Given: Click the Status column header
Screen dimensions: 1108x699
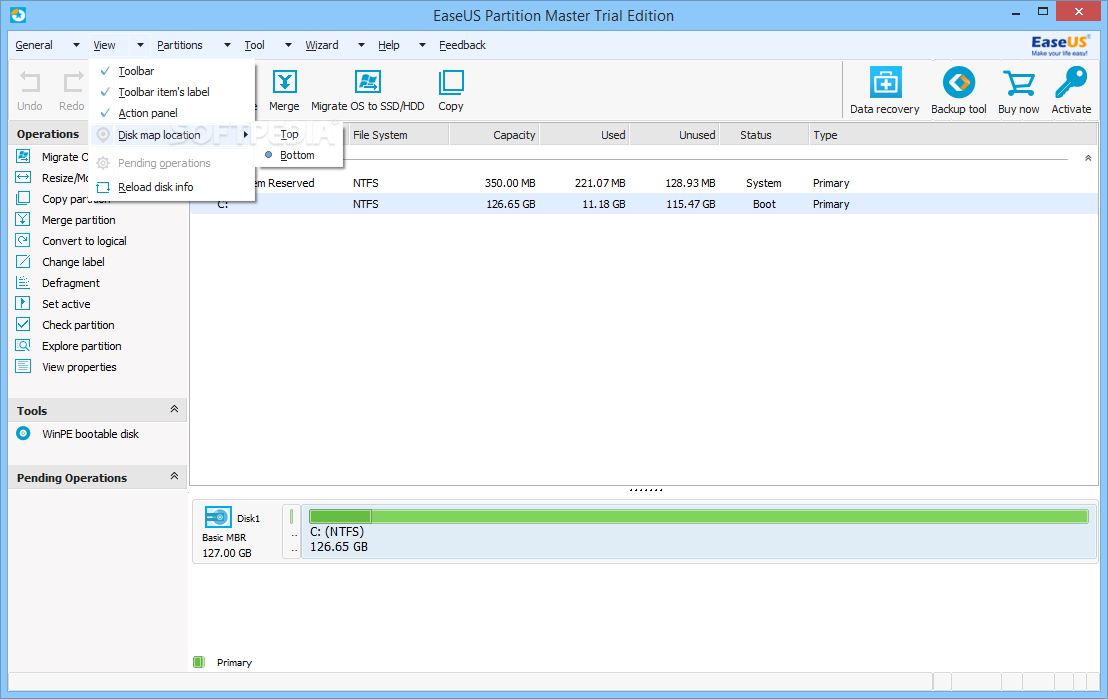Looking at the screenshot, I should (x=764, y=134).
